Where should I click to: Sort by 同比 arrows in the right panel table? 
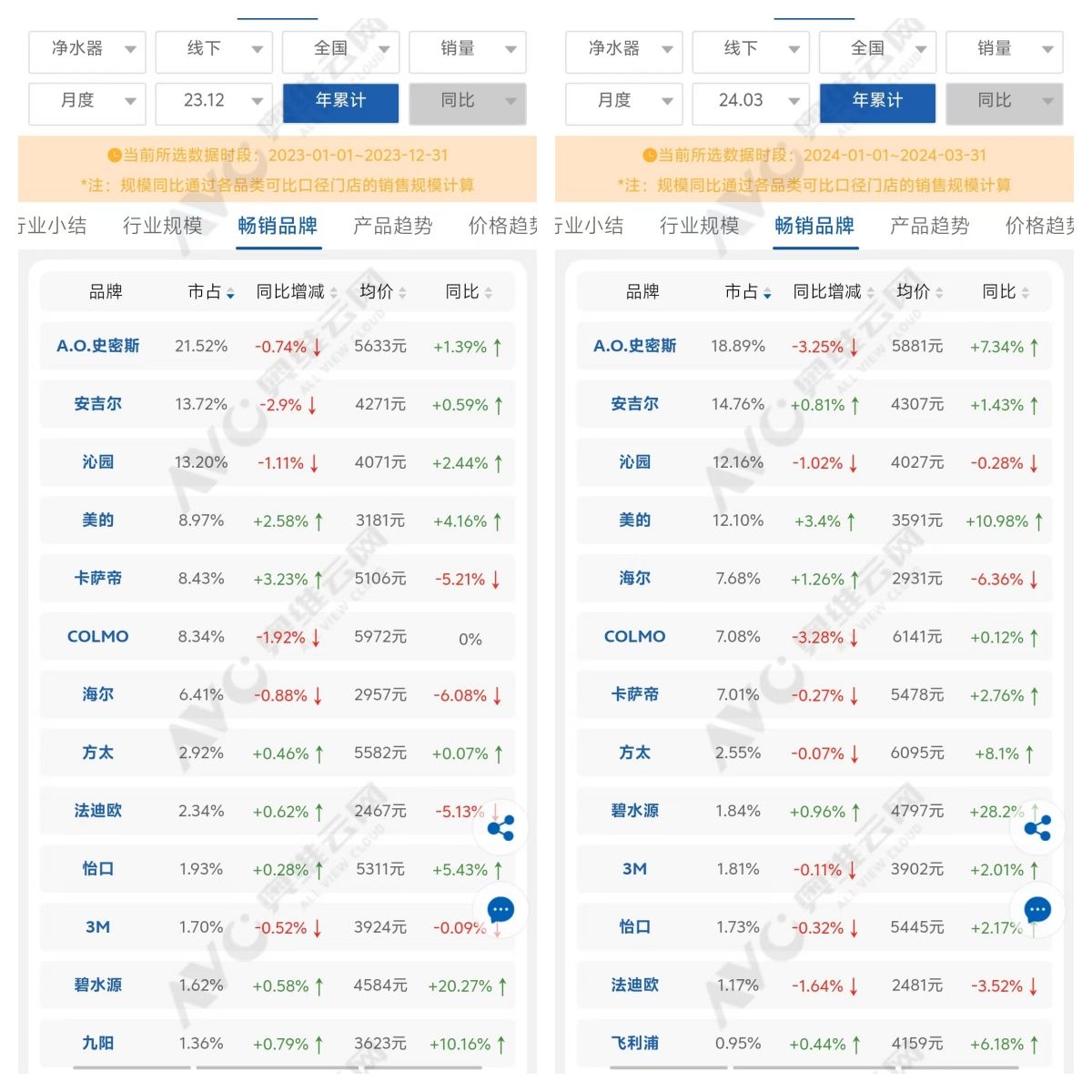coord(1026,293)
